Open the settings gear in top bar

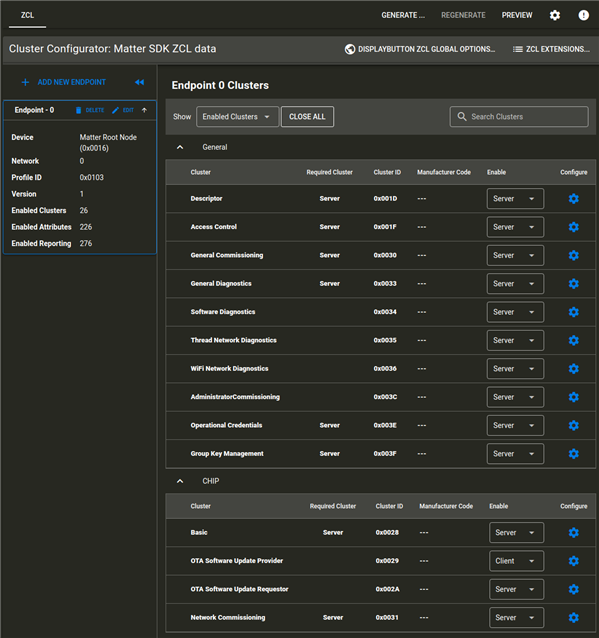tap(555, 15)
